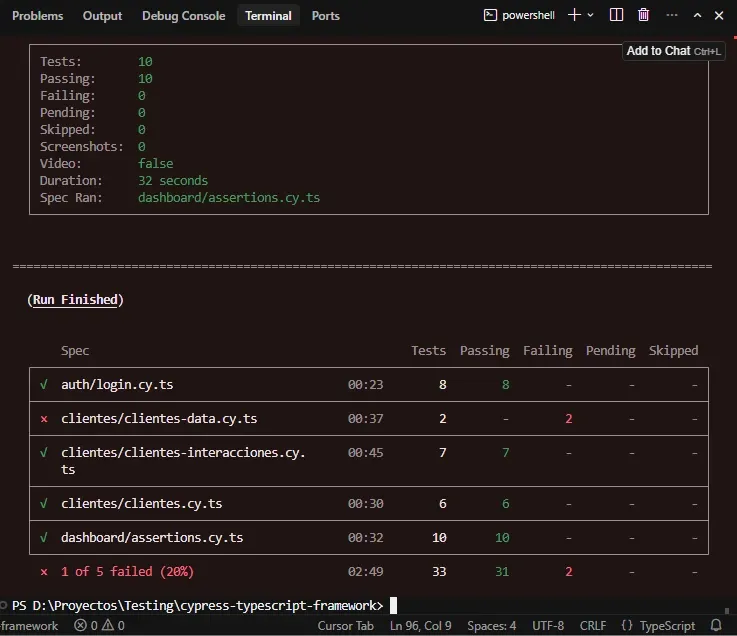Click the Add to Chat button

(x=674, y=51)
